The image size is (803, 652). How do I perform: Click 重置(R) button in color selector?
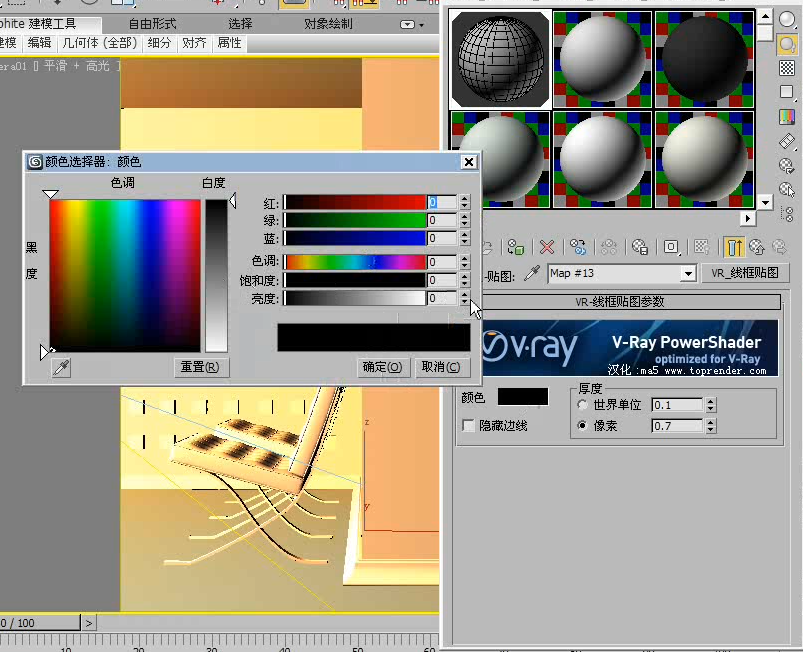tap(200, 367)
